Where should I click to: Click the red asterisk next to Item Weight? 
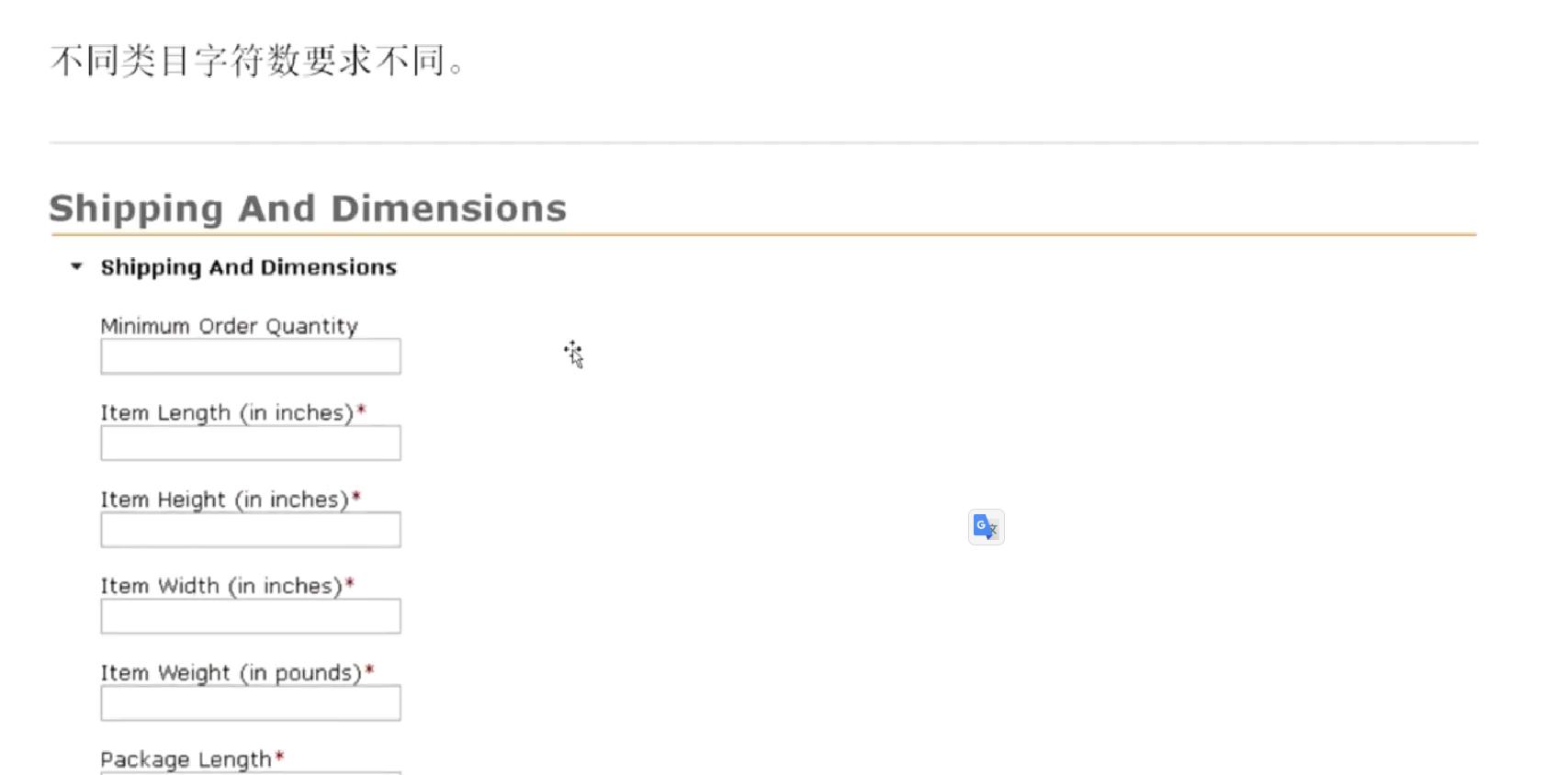370,669
